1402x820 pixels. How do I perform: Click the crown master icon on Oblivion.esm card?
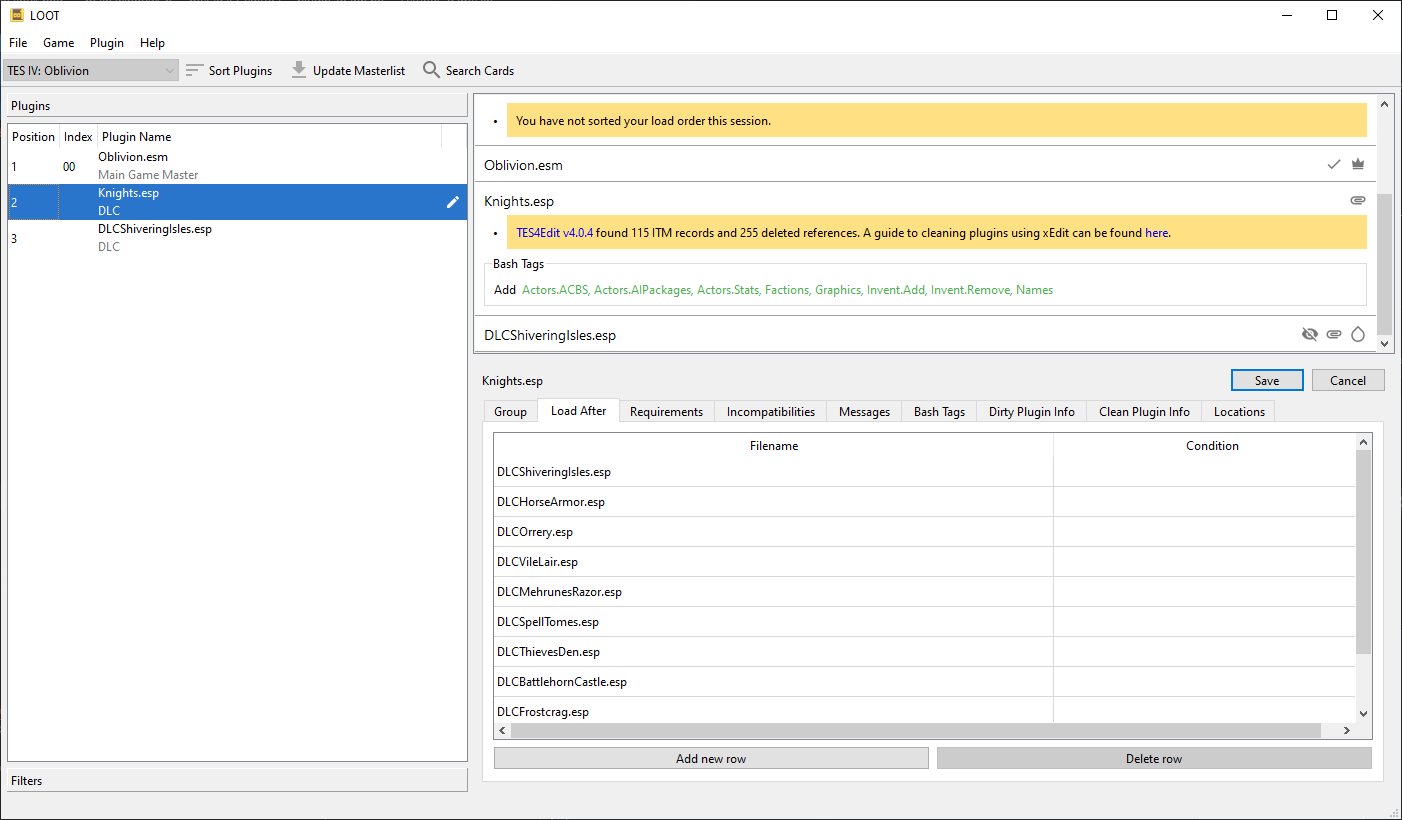click(x=1358, y=164)
